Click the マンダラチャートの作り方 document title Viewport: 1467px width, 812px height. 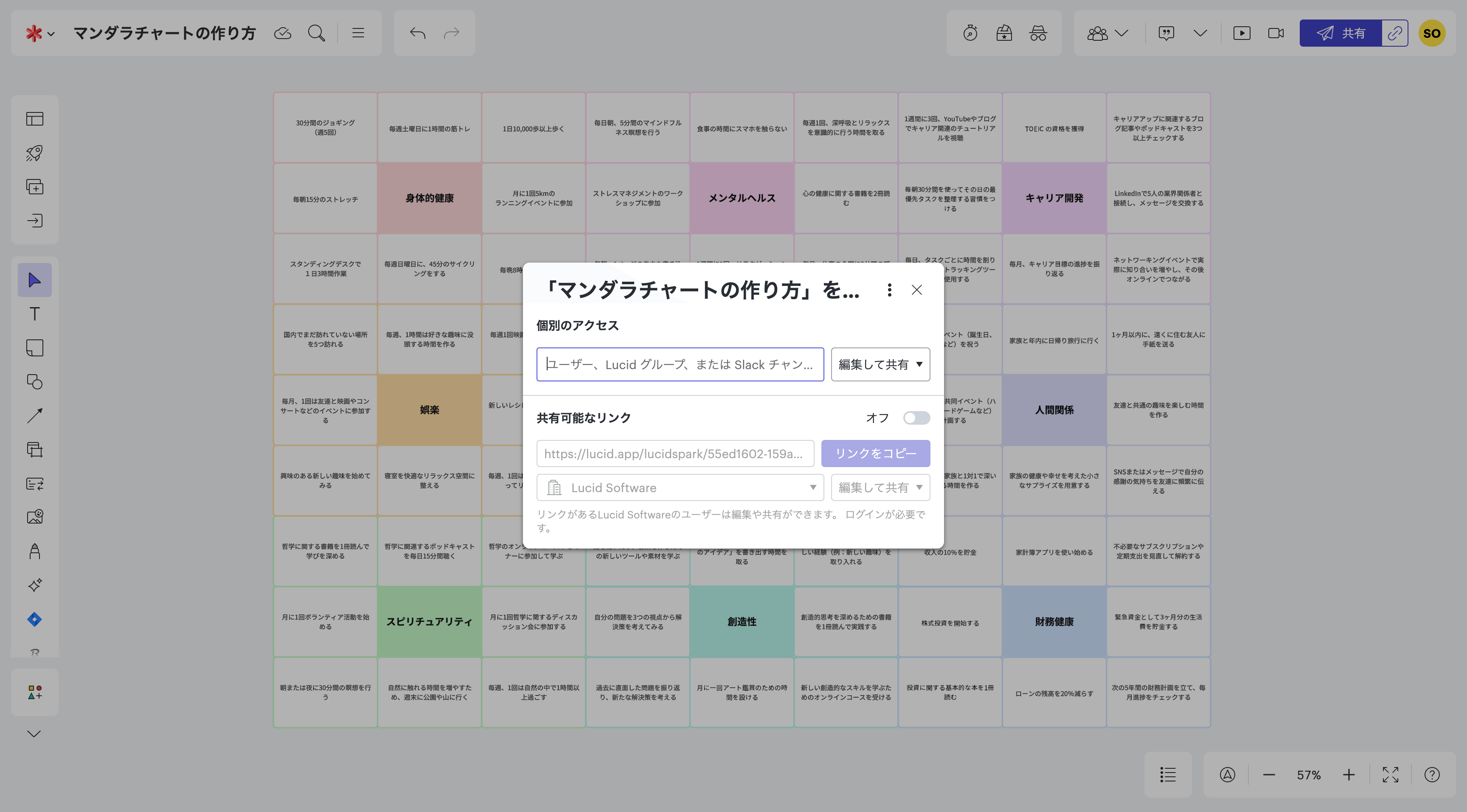tap(165, 32)
